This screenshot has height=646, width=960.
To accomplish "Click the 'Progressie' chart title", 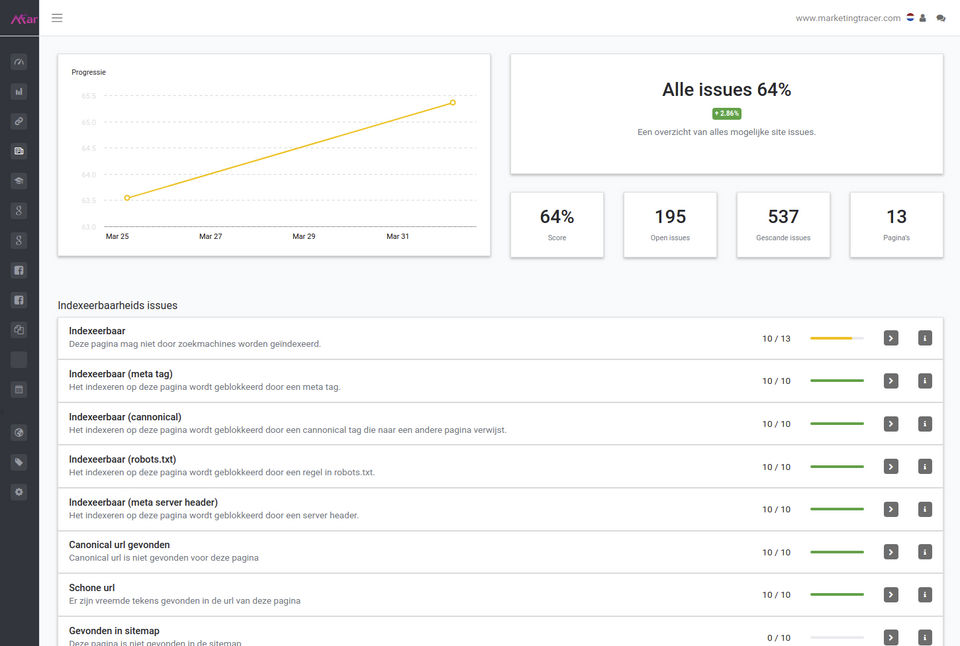I will point(89,72).
